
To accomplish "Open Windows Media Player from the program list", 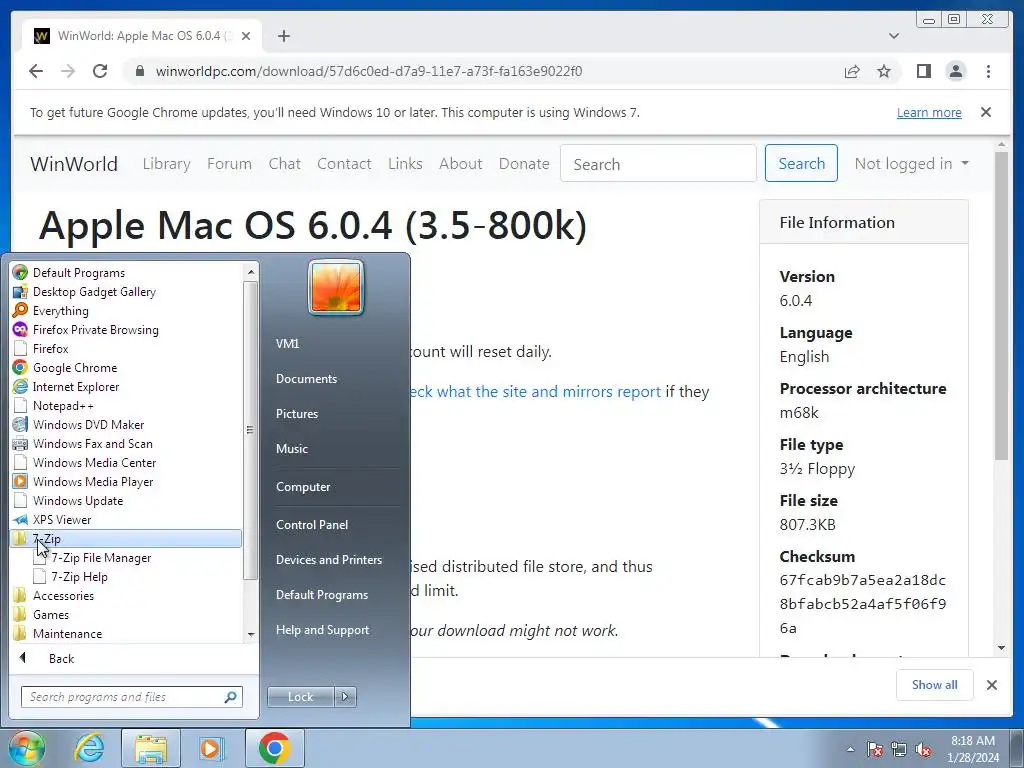I will pyautogui.click(x=93, y=481).
